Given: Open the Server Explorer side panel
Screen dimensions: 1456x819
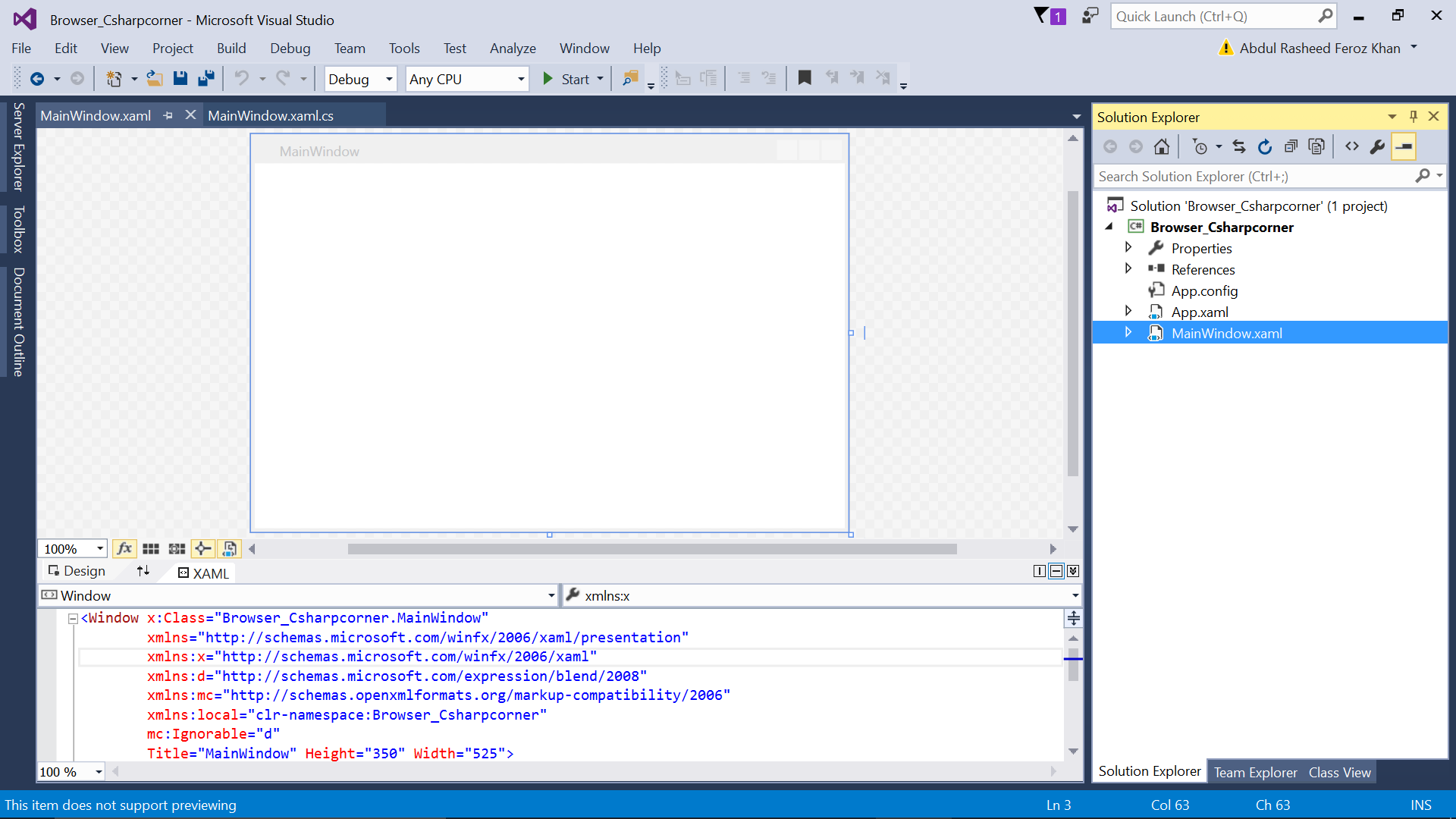Looking at the screenshot, I should point(18,147).
